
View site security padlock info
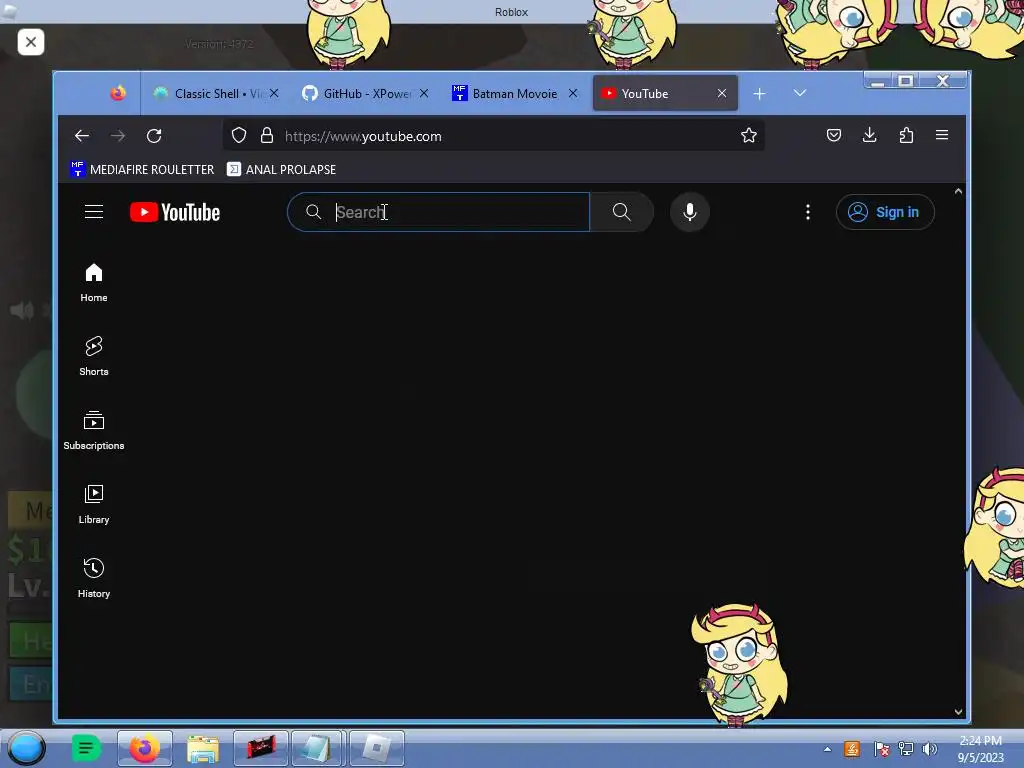[x=266, y=135]
